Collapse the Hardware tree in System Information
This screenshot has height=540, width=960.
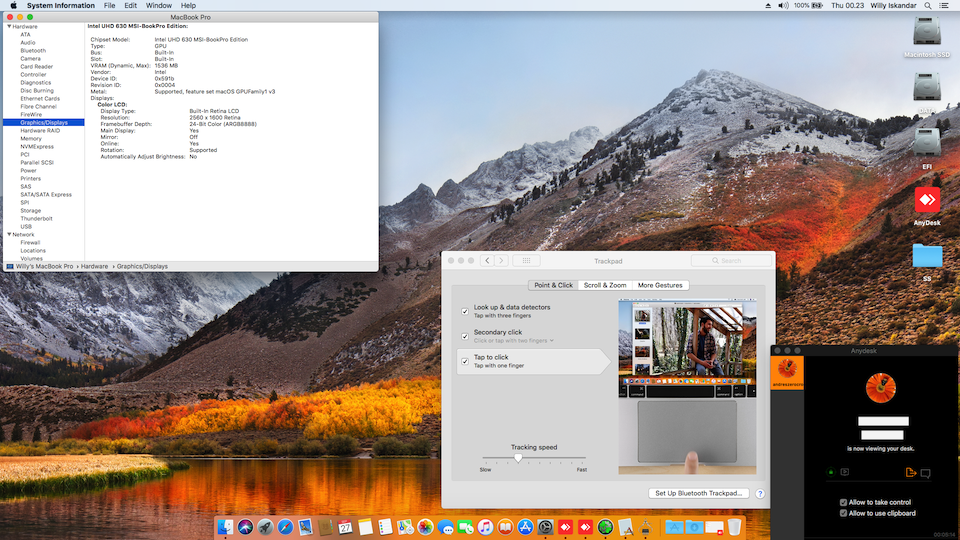[x=8, y=26]
